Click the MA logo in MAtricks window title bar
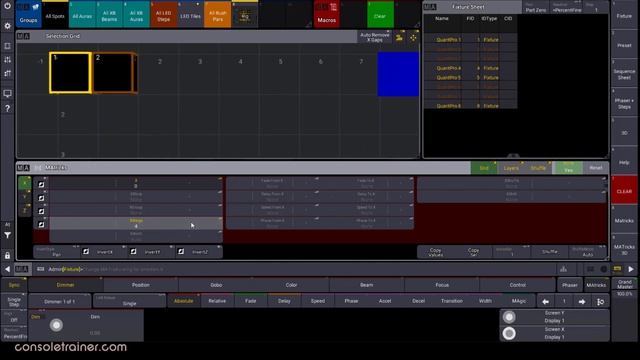The image size is (640, 360). click(x=23, y=168)
